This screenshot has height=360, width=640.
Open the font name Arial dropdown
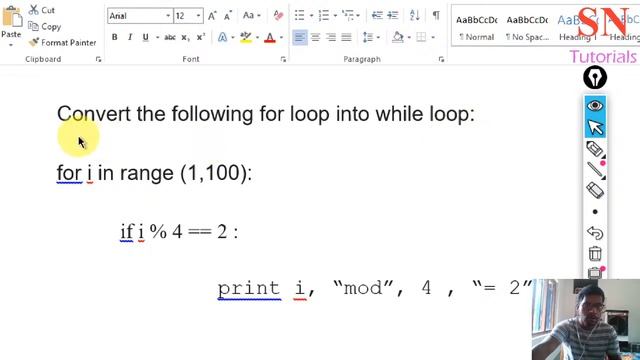pyautogui.click(x=168, y=16)
